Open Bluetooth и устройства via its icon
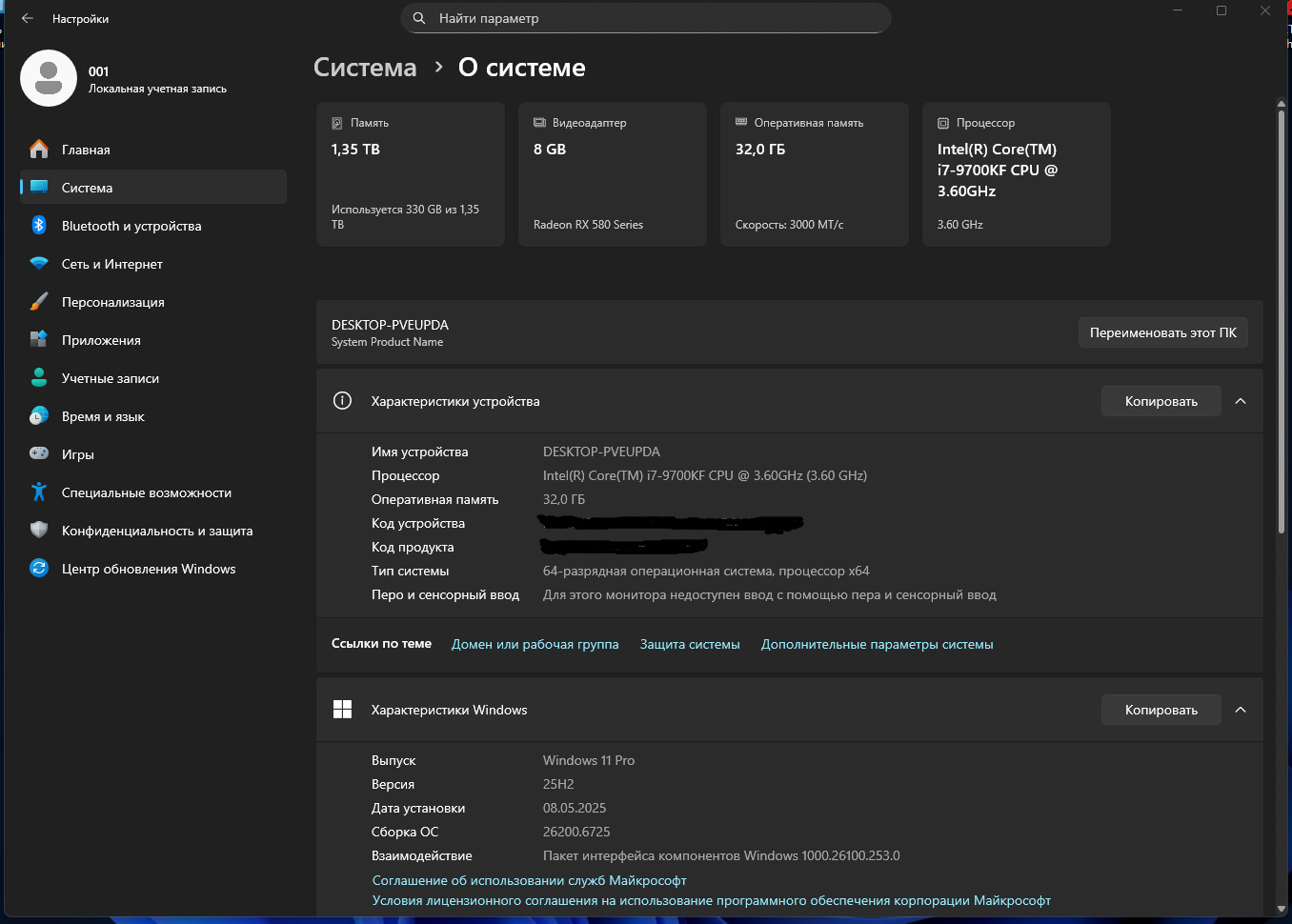 (39, 225)
